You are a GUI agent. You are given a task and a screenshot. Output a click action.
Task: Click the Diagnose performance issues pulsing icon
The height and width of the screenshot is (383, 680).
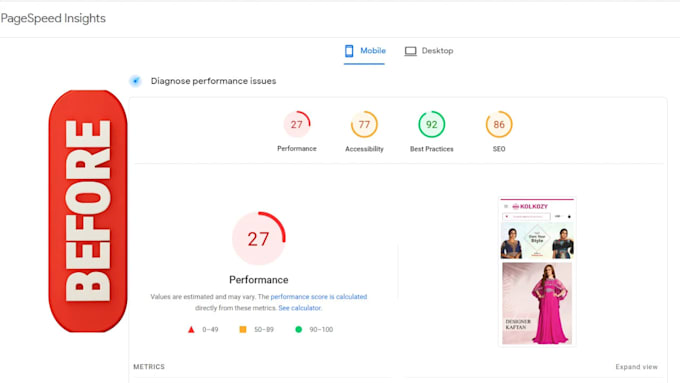pyautogui.click(x=135, y=81)
